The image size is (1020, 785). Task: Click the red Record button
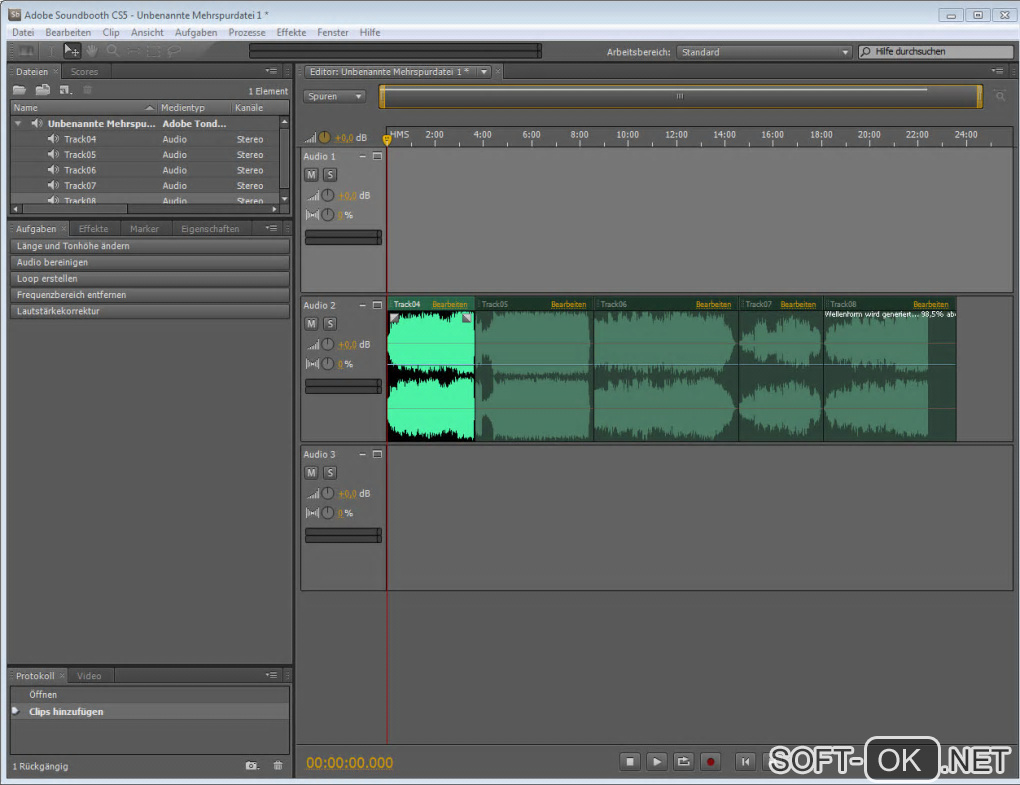(x=710, y=761)
